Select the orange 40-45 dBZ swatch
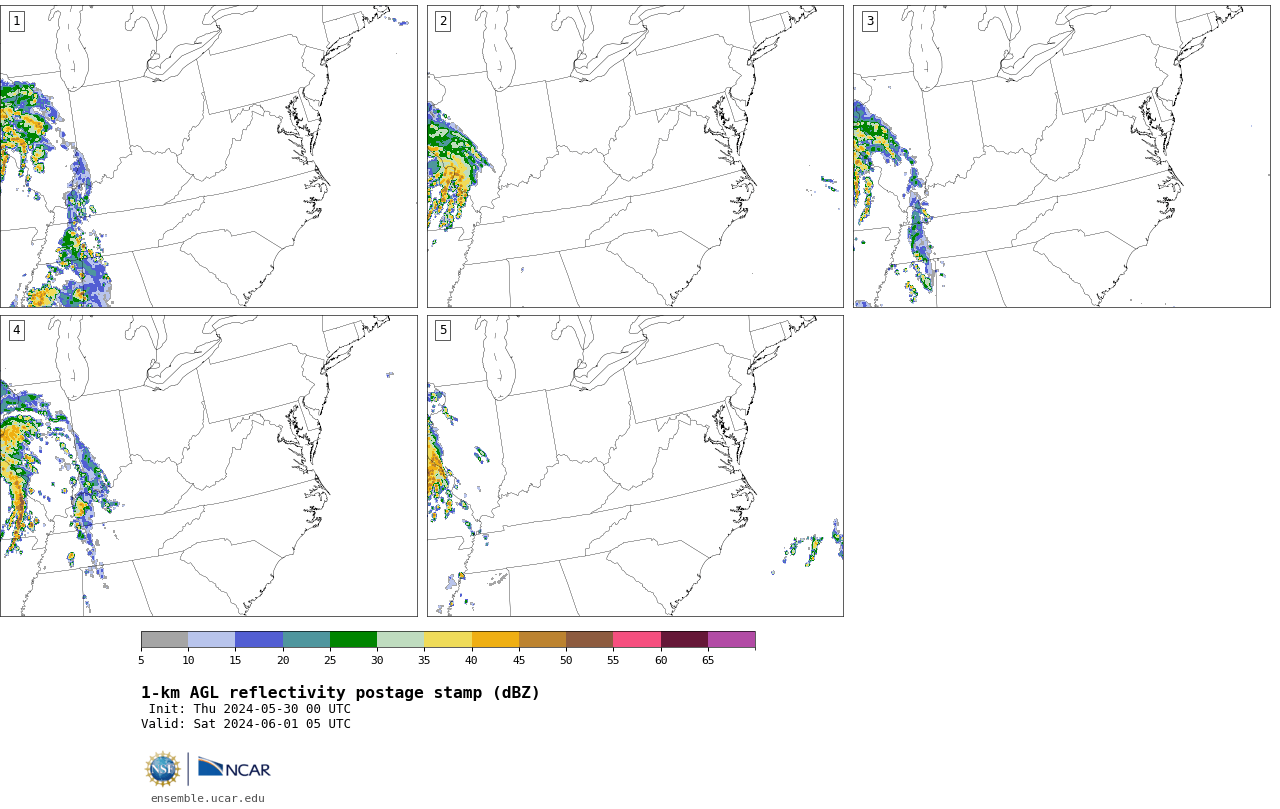Screen dimensions: 1280x809 point(495,640)
